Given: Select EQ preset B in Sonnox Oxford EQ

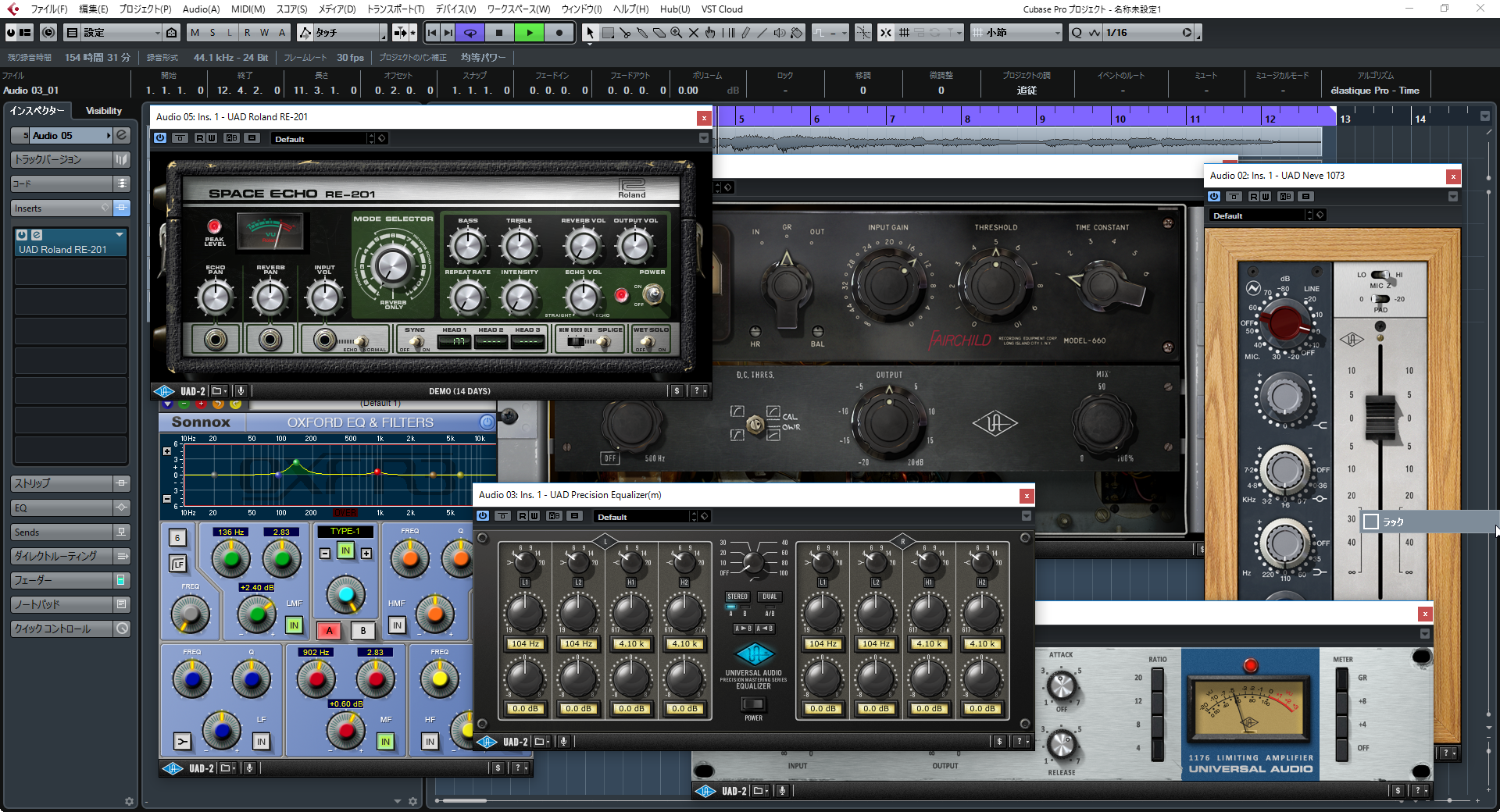Looking at the screenshot, I should click(x=362, y=631).
